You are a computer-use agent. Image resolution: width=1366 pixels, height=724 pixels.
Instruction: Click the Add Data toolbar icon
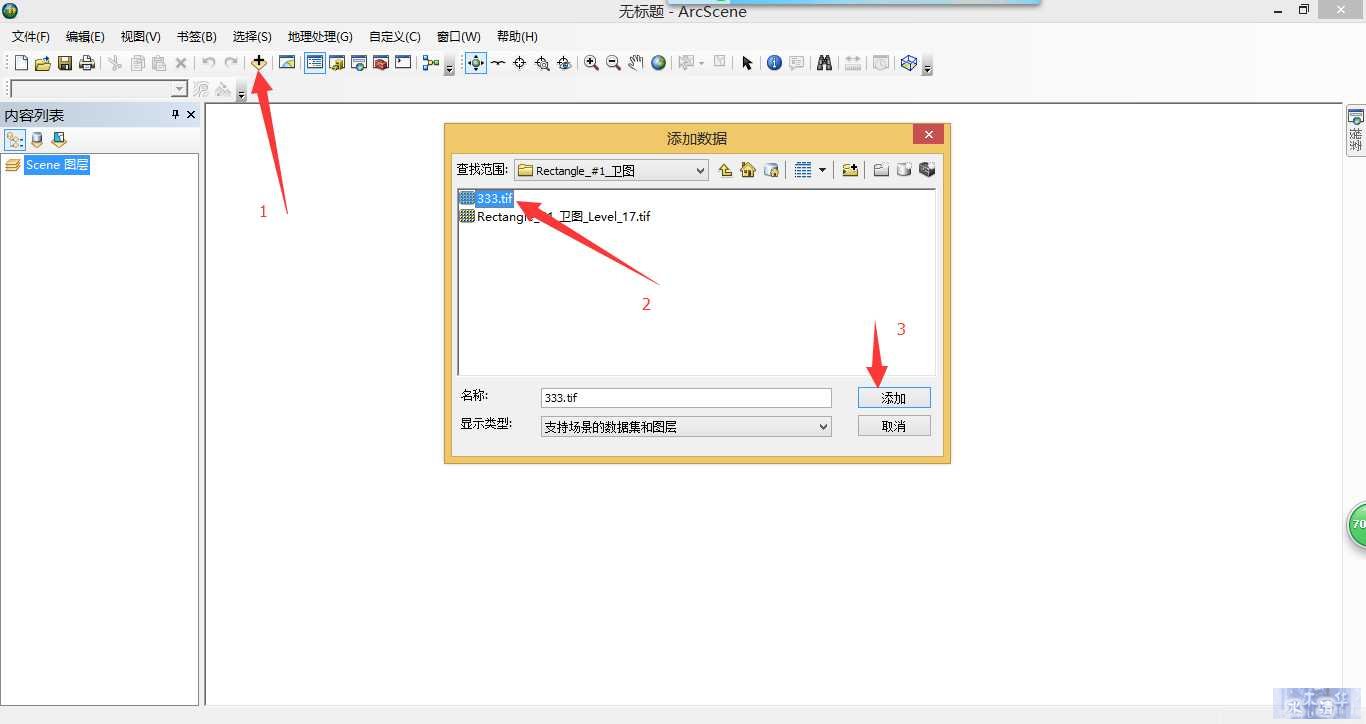point(259,62)
